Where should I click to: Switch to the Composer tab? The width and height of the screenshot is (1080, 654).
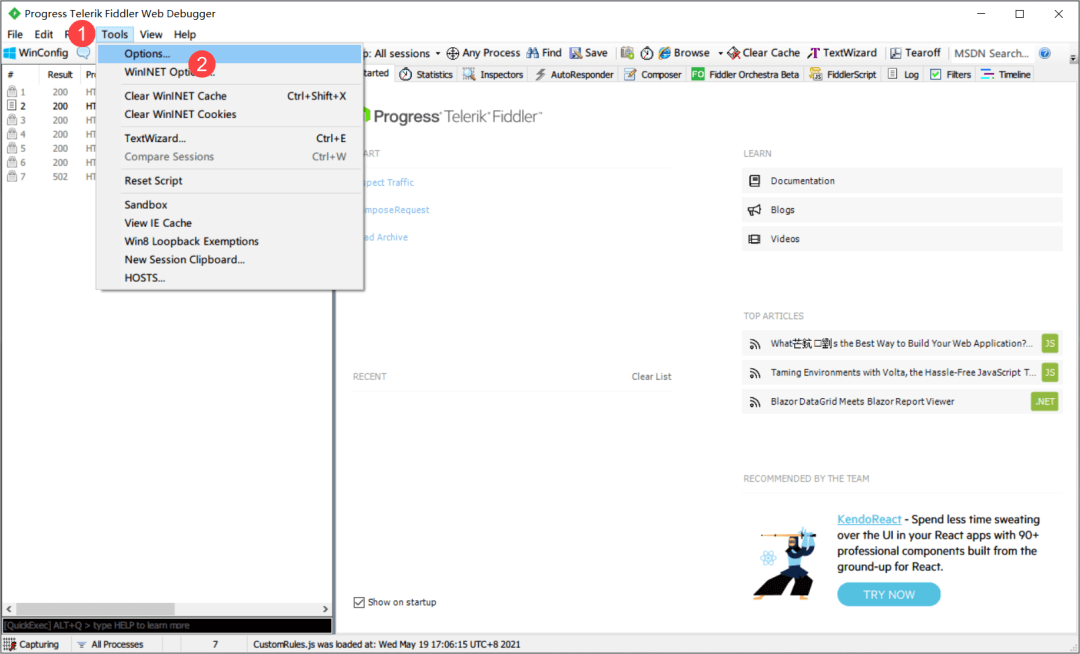653,74
